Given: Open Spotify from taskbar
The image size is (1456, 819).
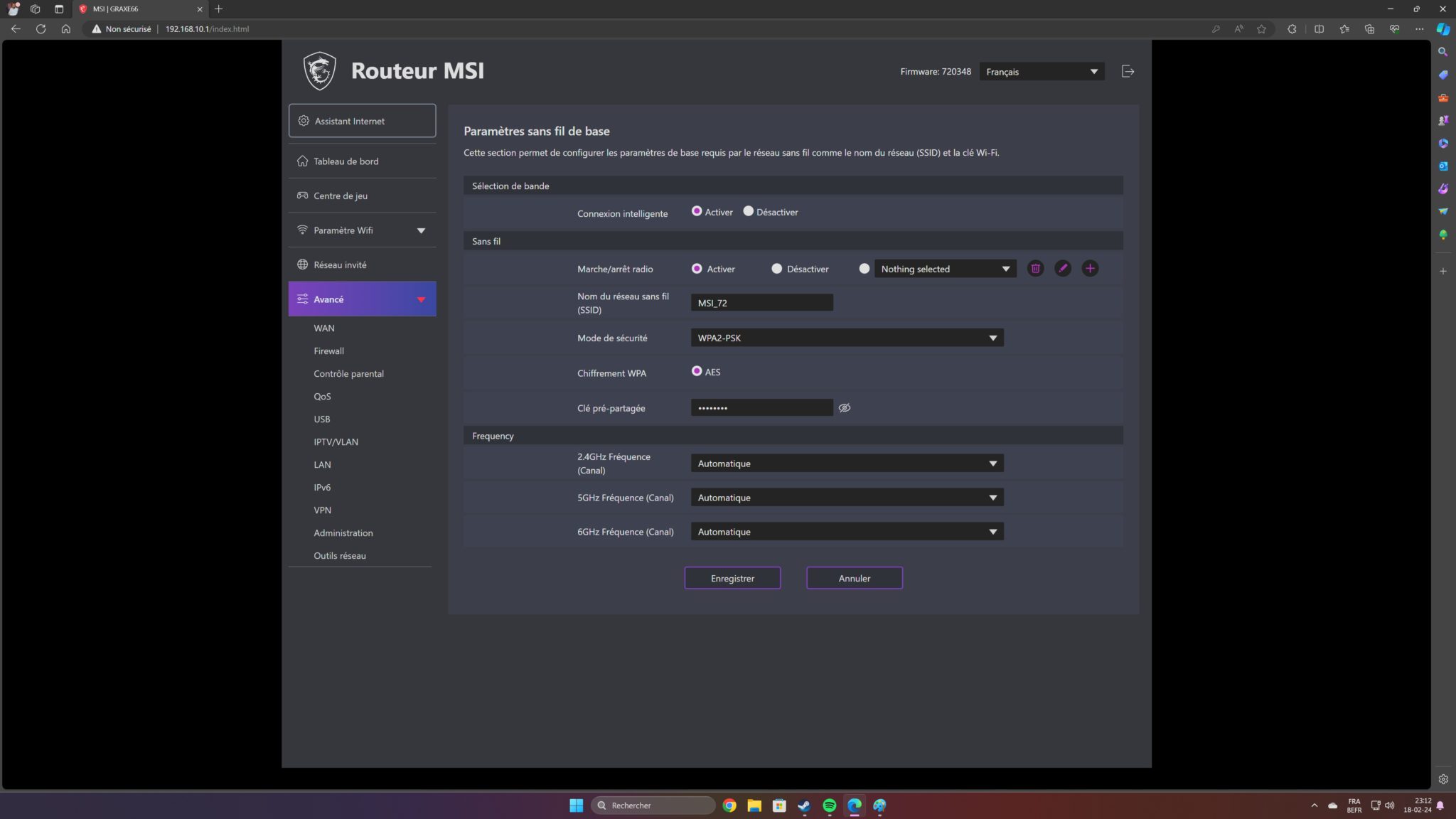Looking at the screenshot, I should [x=829, y=805].
